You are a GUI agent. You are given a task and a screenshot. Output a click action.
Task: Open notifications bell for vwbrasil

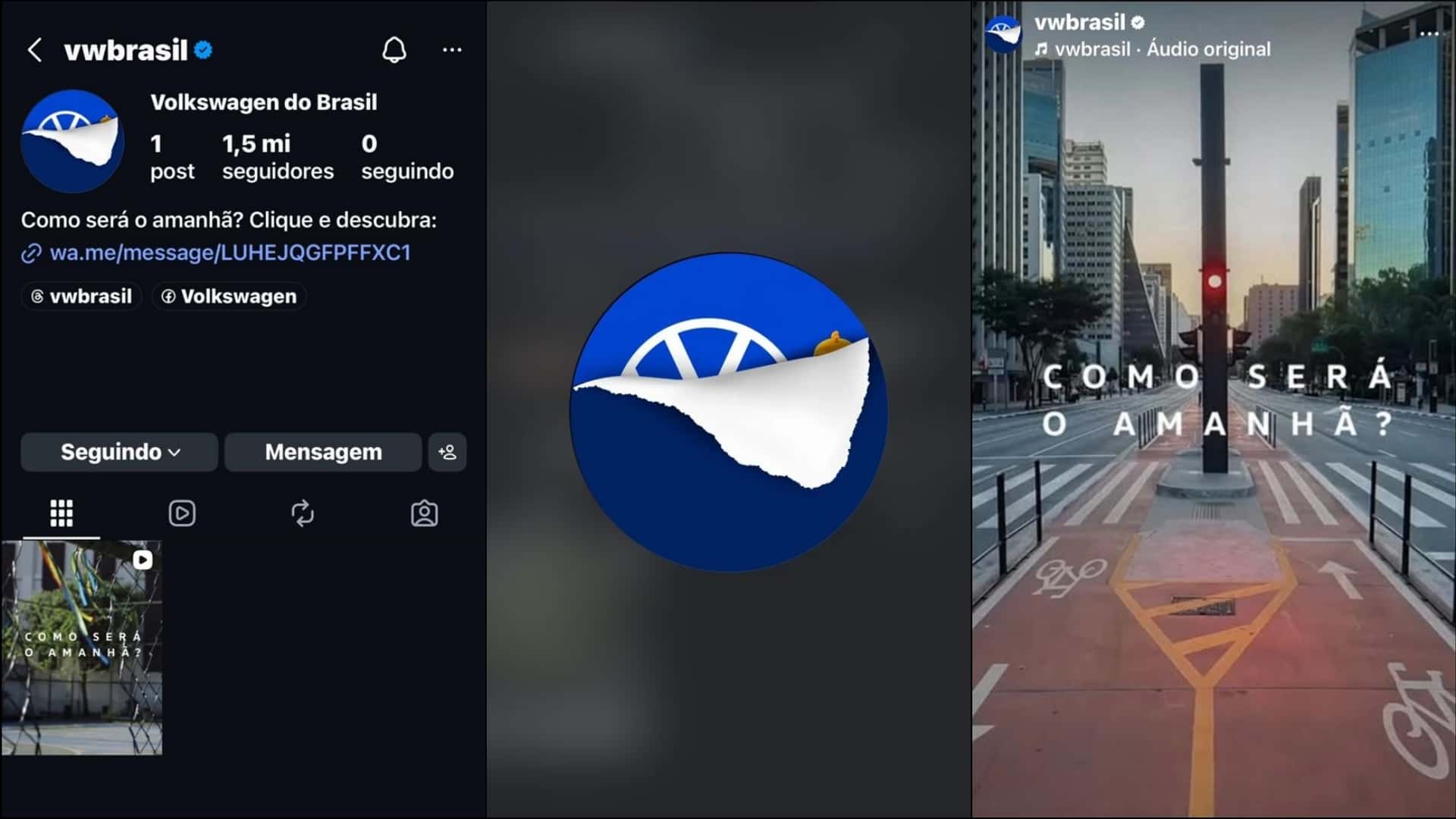click(x=394, y=50)
